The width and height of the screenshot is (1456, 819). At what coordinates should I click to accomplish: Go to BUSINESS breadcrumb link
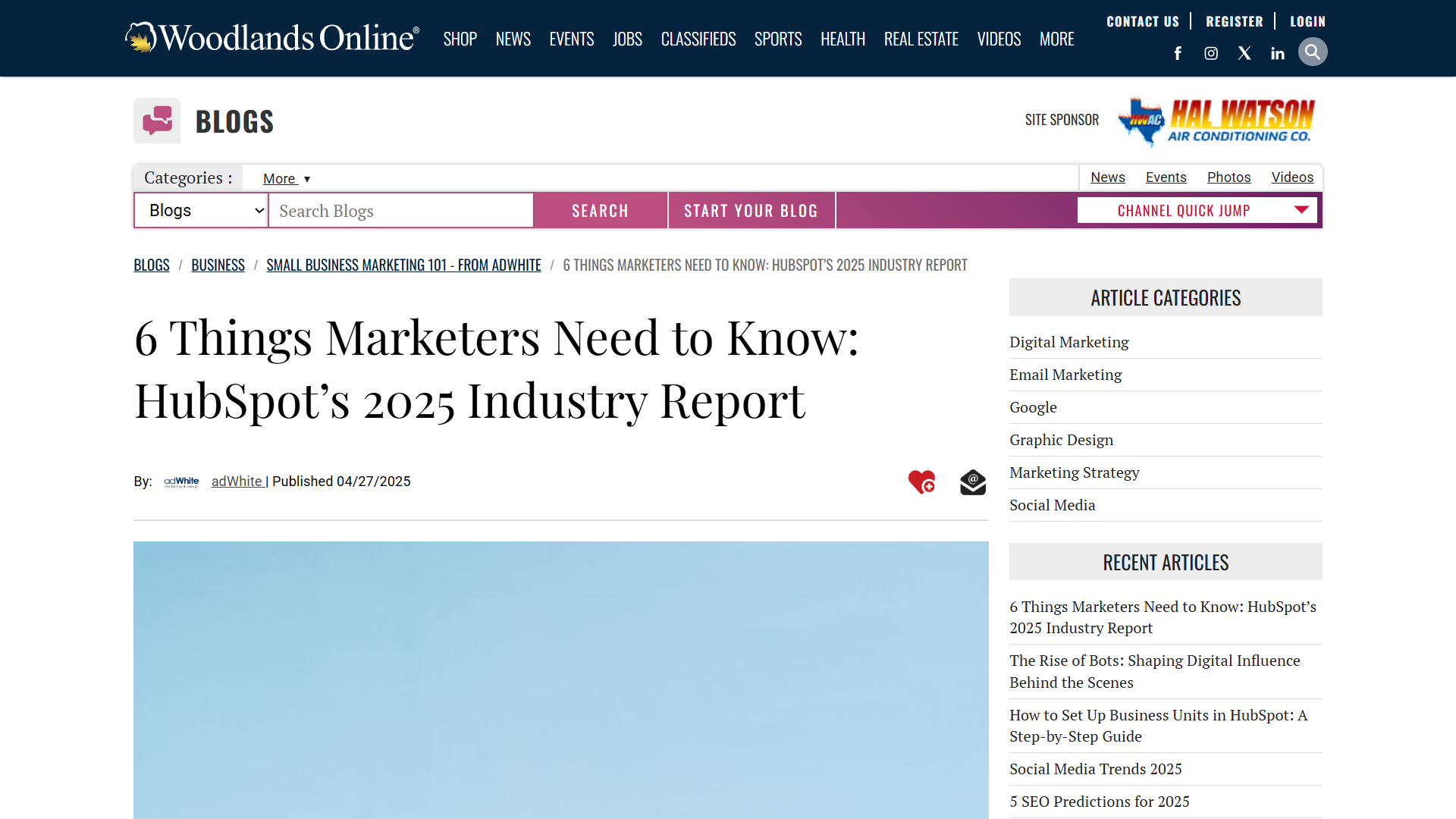218,265
